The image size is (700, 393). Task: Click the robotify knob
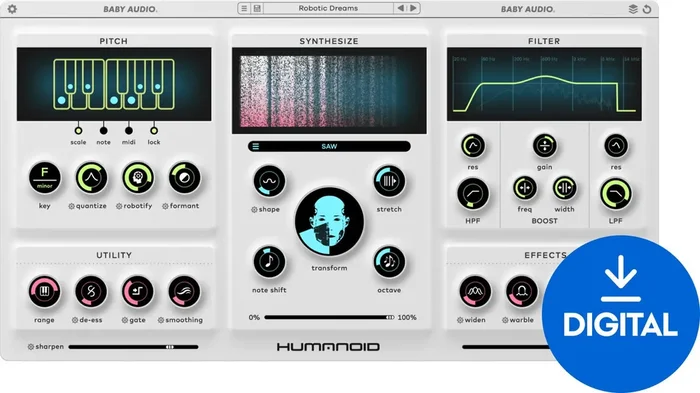click(138, 178)
